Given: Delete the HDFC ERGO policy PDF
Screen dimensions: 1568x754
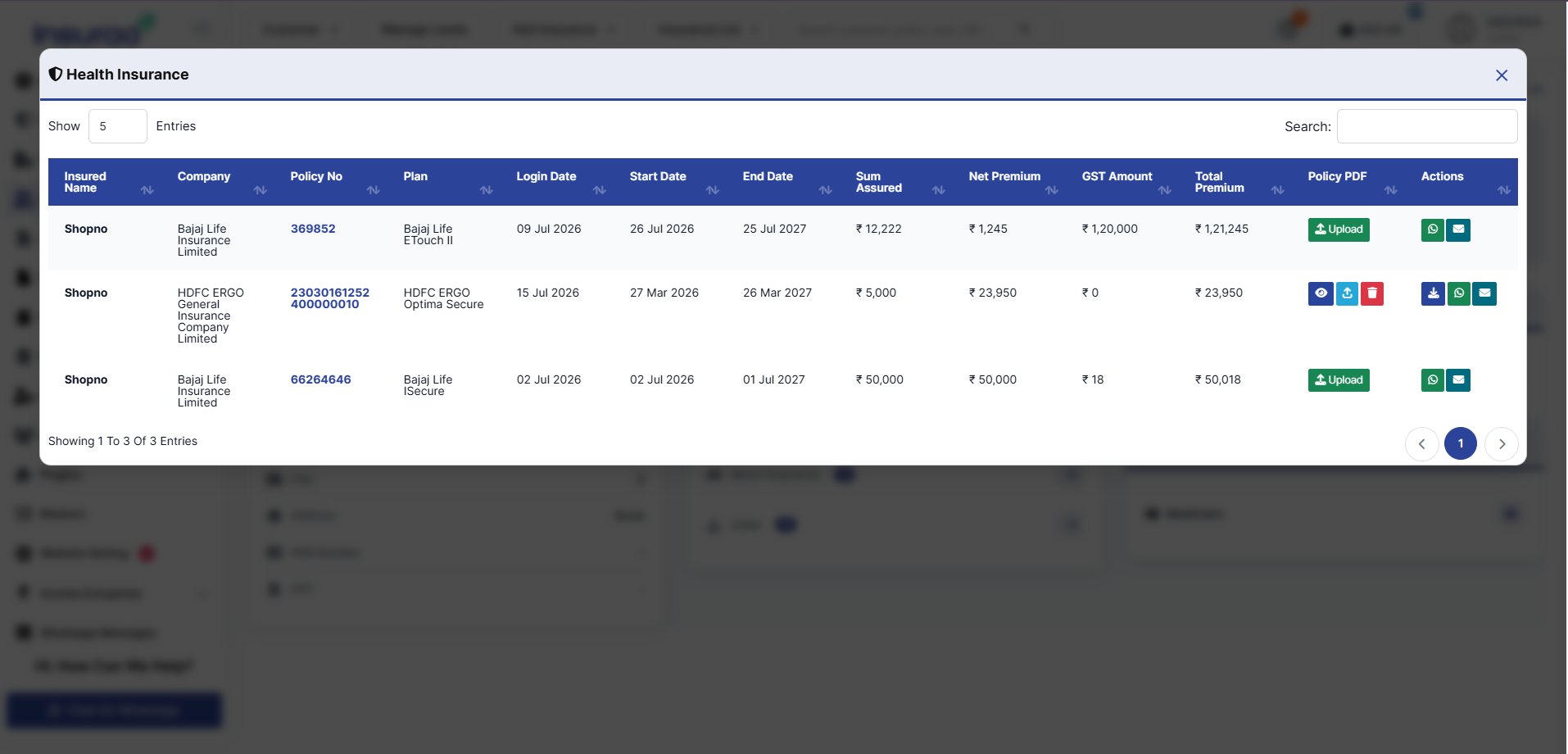Looking at the screenshot, I should 1372,293.
